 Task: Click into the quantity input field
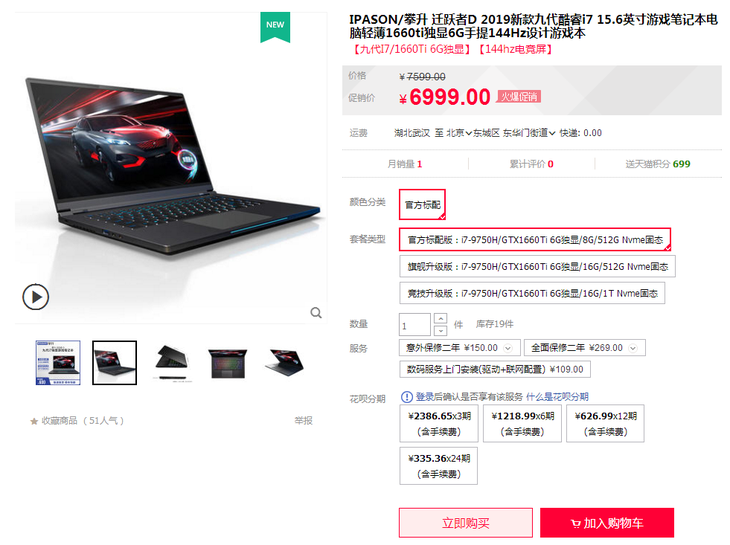[x=414, y=325]
